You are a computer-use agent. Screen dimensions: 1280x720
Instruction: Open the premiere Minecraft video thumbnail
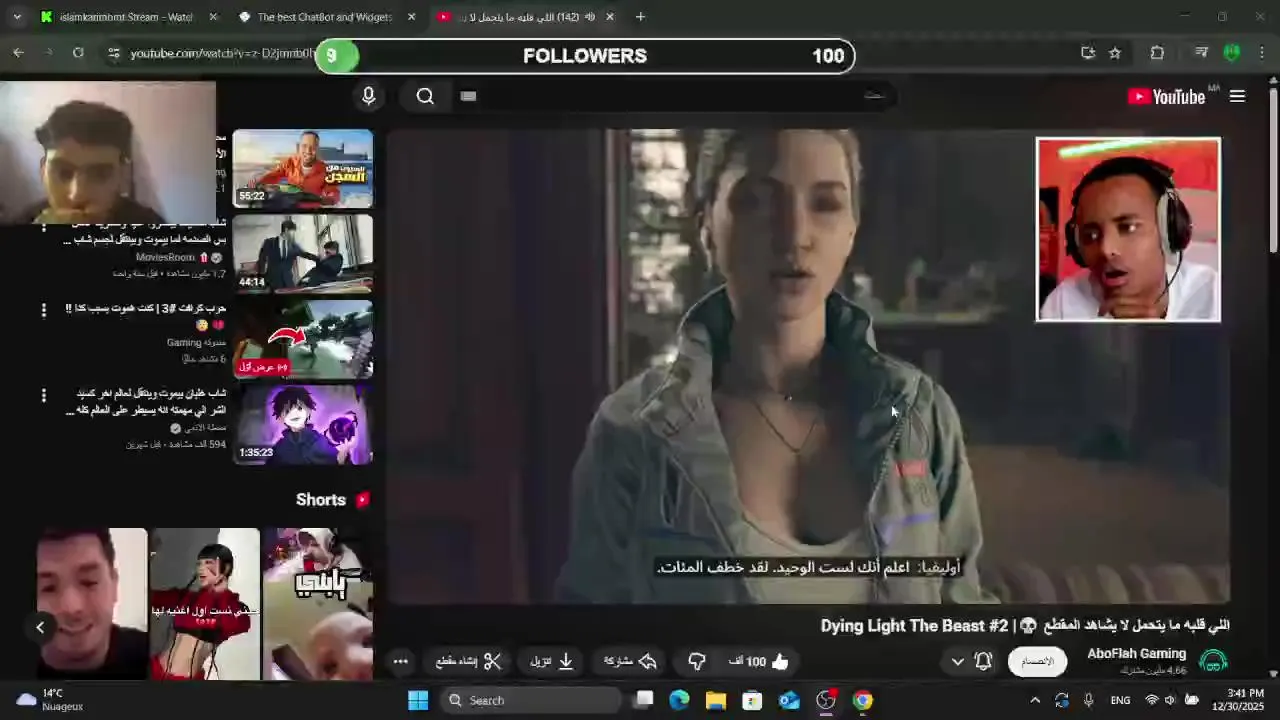point(303,339)
